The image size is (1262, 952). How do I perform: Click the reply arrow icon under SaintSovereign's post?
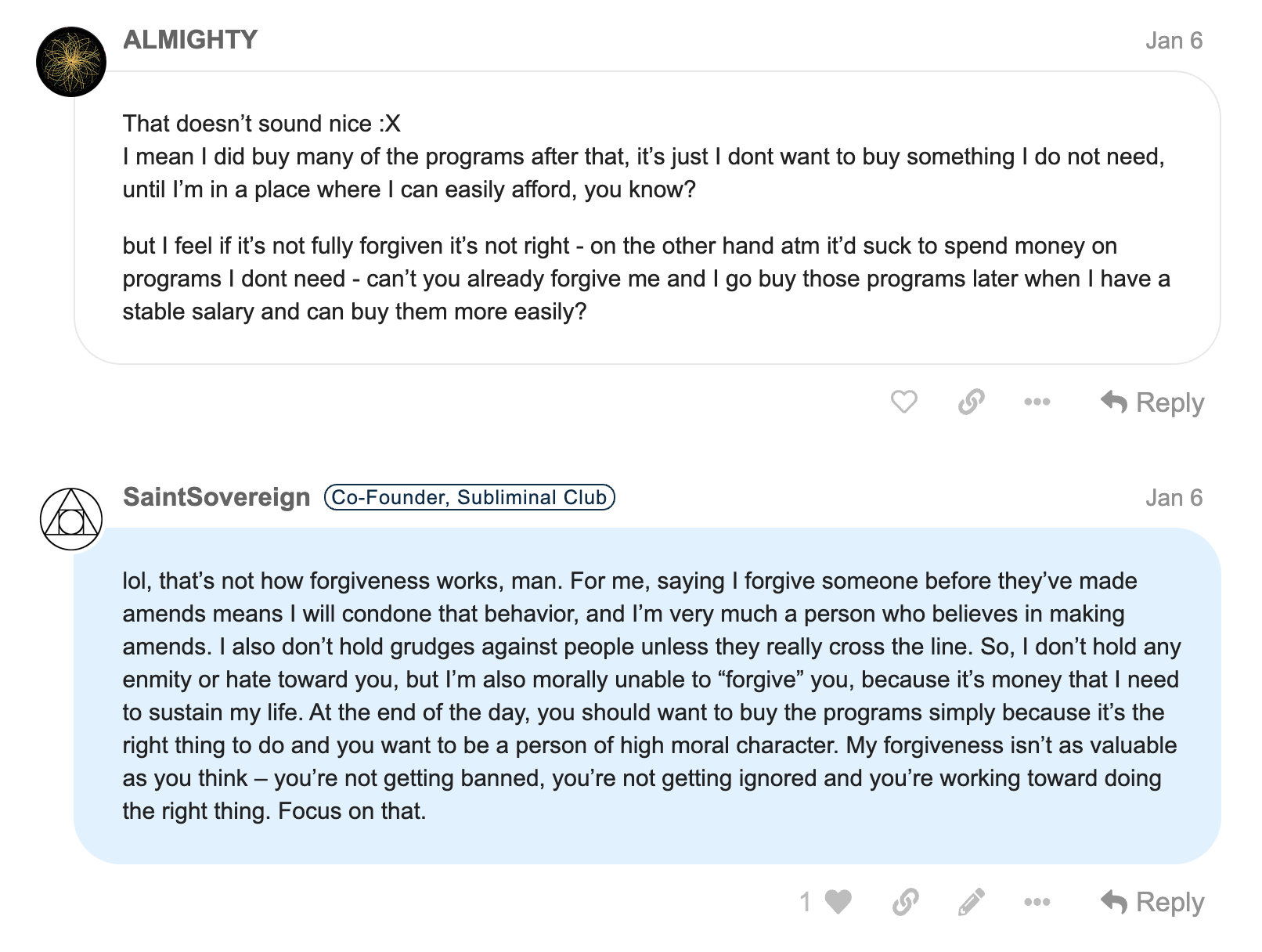click(1113, 902)
